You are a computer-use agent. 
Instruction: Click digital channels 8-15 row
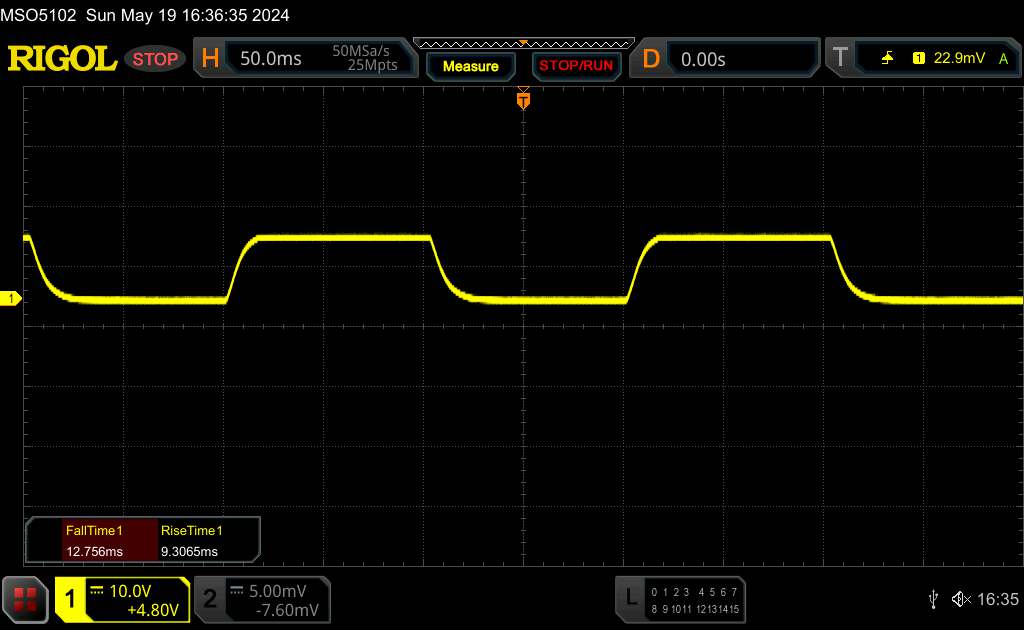tap(694, 609)
